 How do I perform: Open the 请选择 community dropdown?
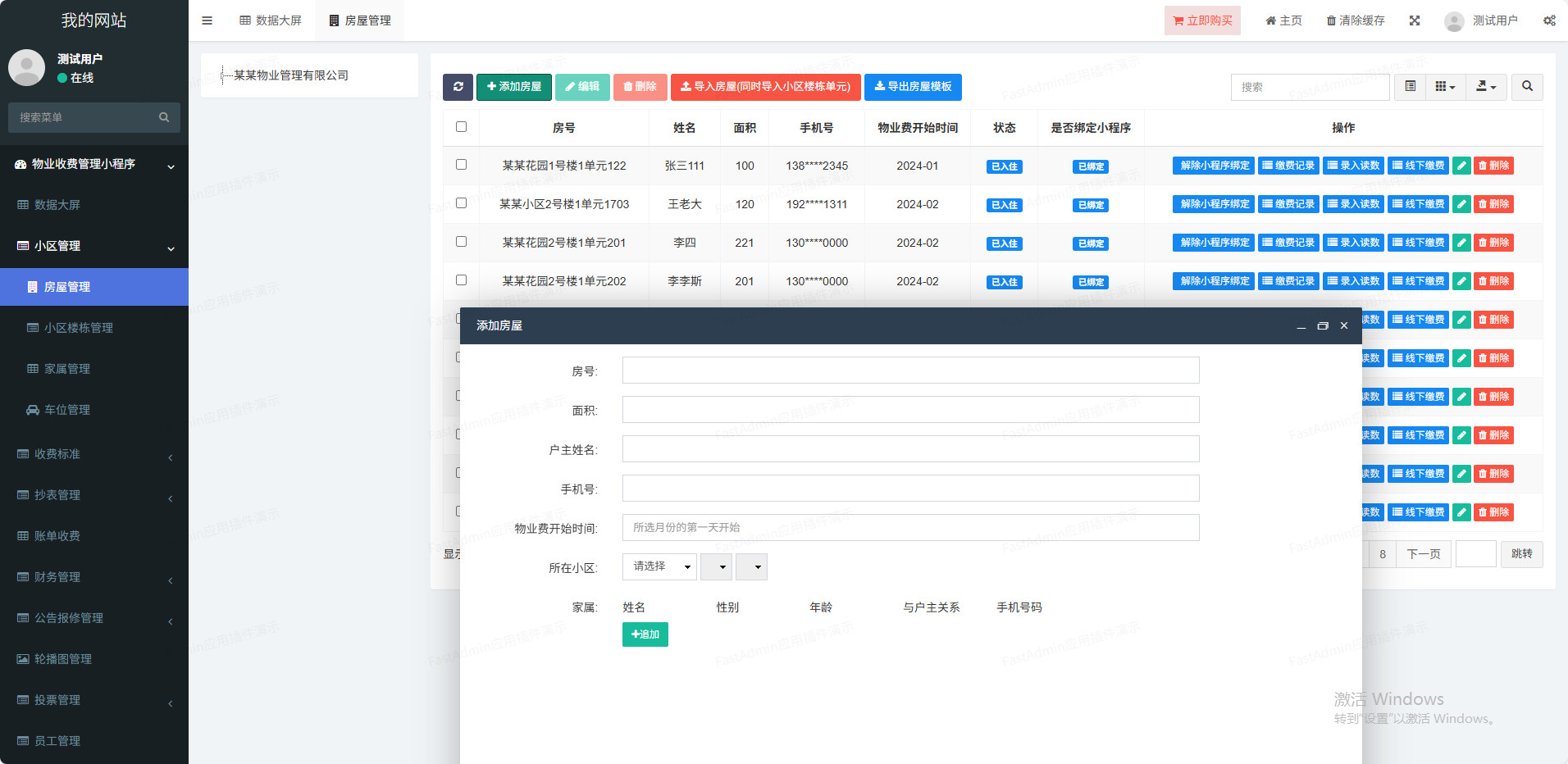click(x=659, y=567)
